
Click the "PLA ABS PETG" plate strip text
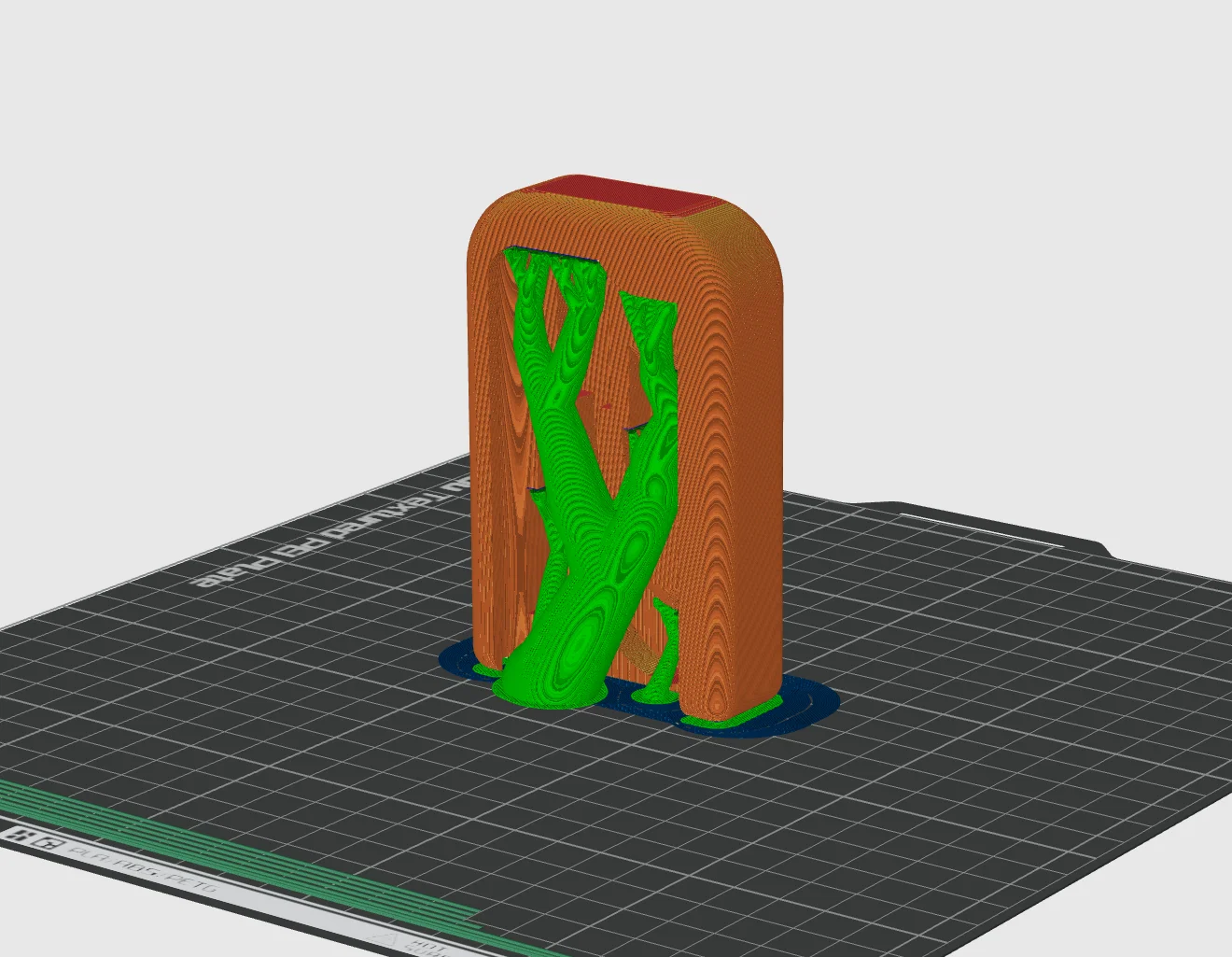[x=145, y=868]
